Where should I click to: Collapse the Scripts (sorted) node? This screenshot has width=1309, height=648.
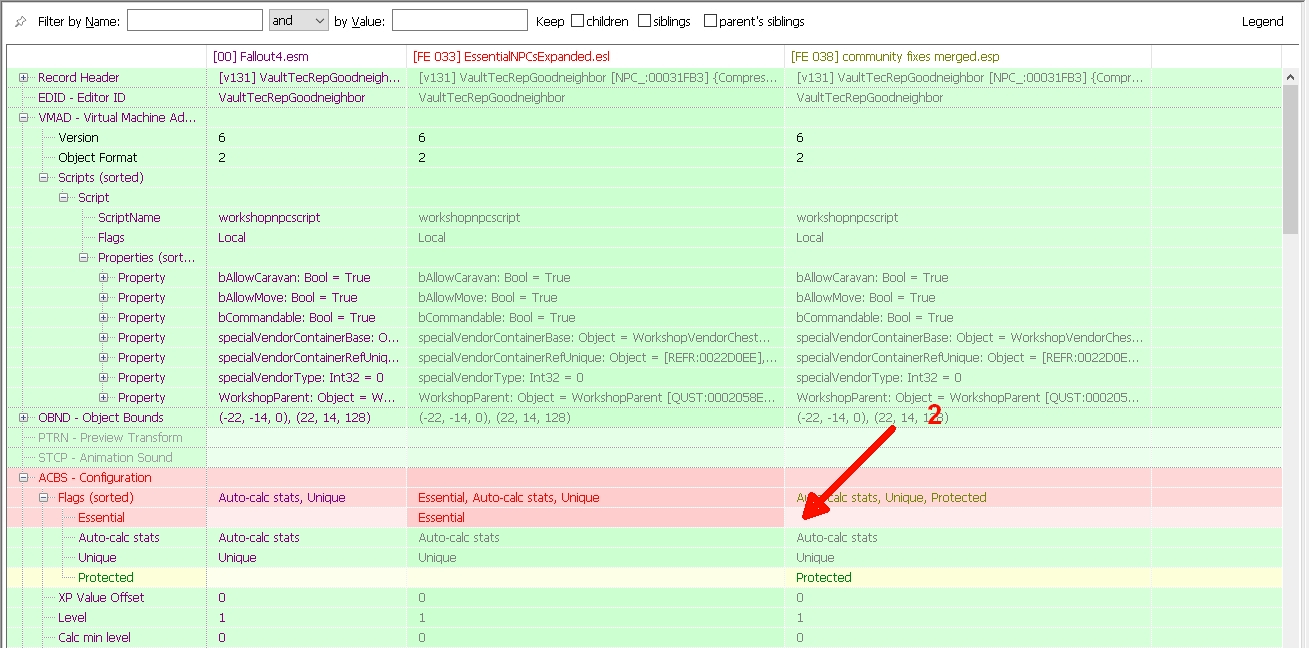44,178
